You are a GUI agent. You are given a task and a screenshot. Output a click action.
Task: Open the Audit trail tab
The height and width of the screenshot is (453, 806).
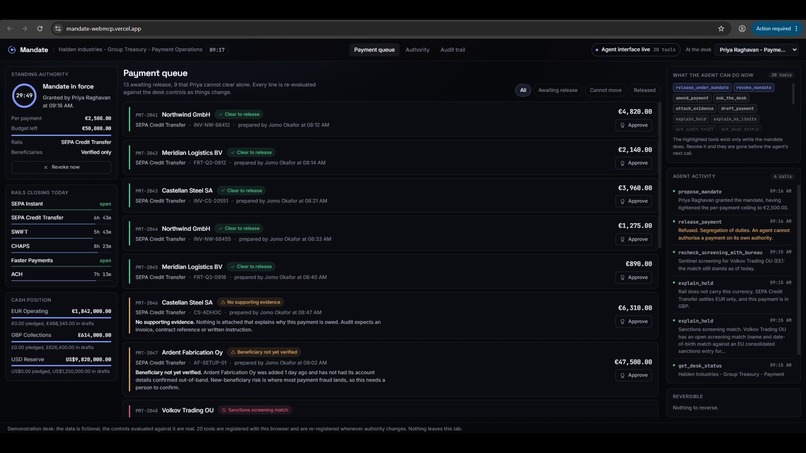452,50
